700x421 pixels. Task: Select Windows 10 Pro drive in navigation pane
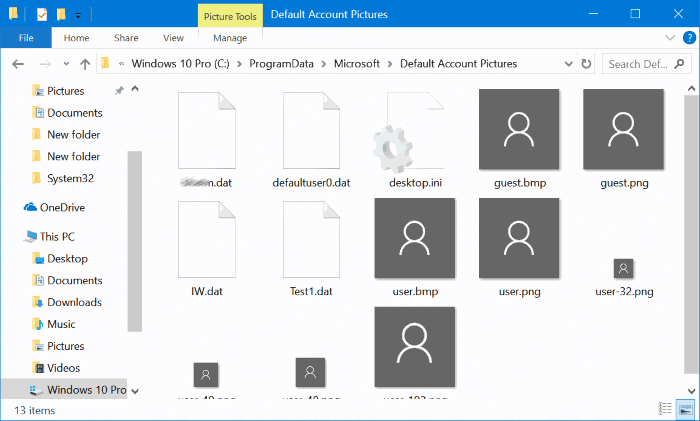point(64,389)
